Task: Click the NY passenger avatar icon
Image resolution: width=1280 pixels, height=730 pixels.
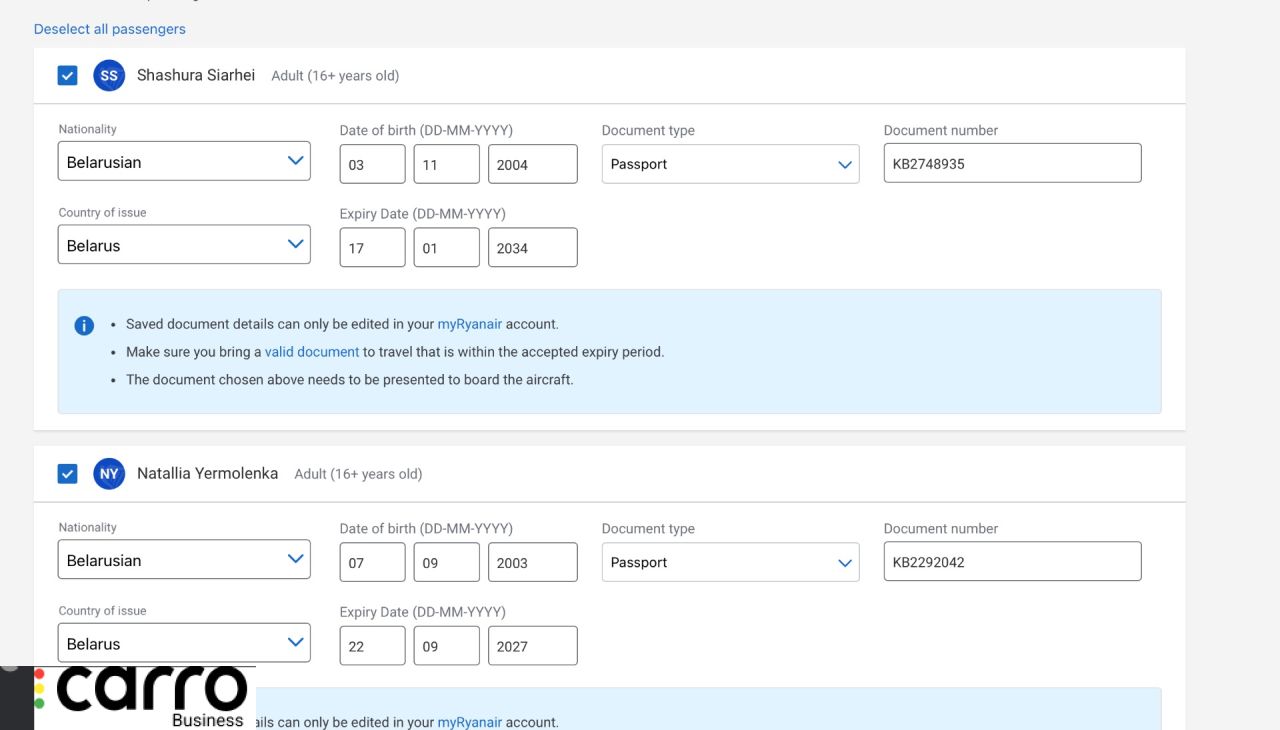Action: pos(109,474)
